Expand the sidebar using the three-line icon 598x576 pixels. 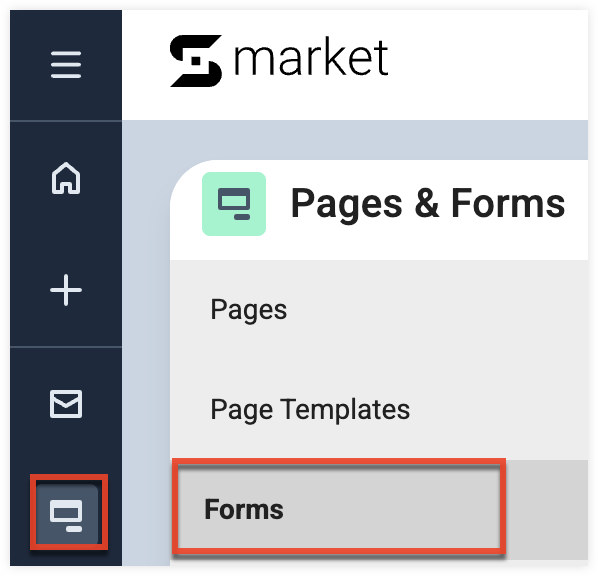click(66, 64)
